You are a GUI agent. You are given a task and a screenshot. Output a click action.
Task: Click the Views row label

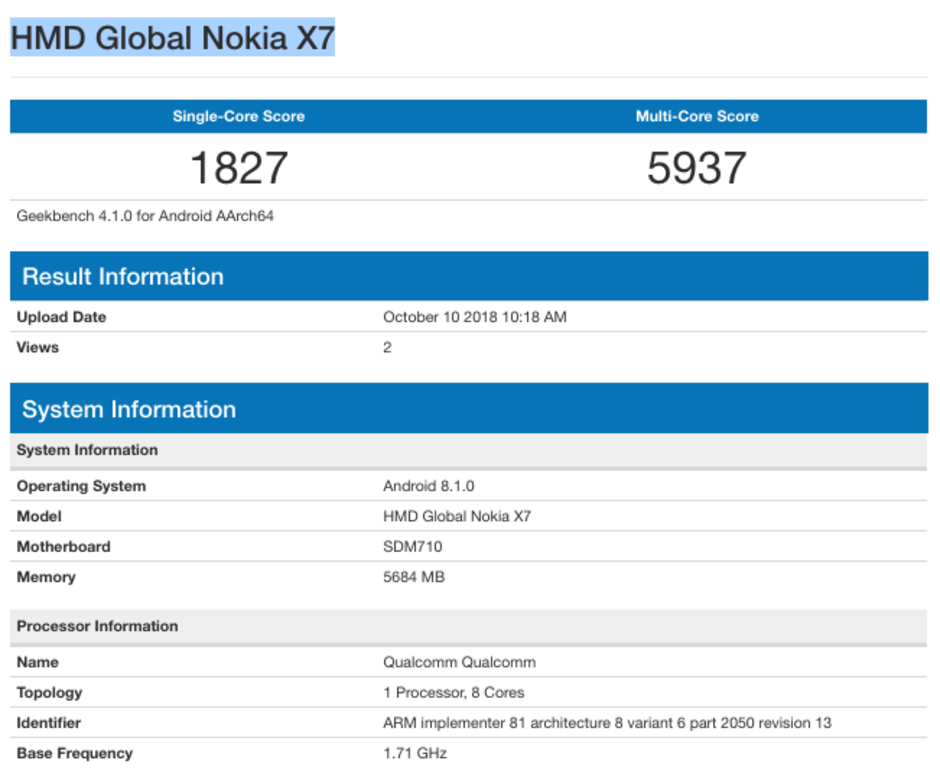point(38,347)
